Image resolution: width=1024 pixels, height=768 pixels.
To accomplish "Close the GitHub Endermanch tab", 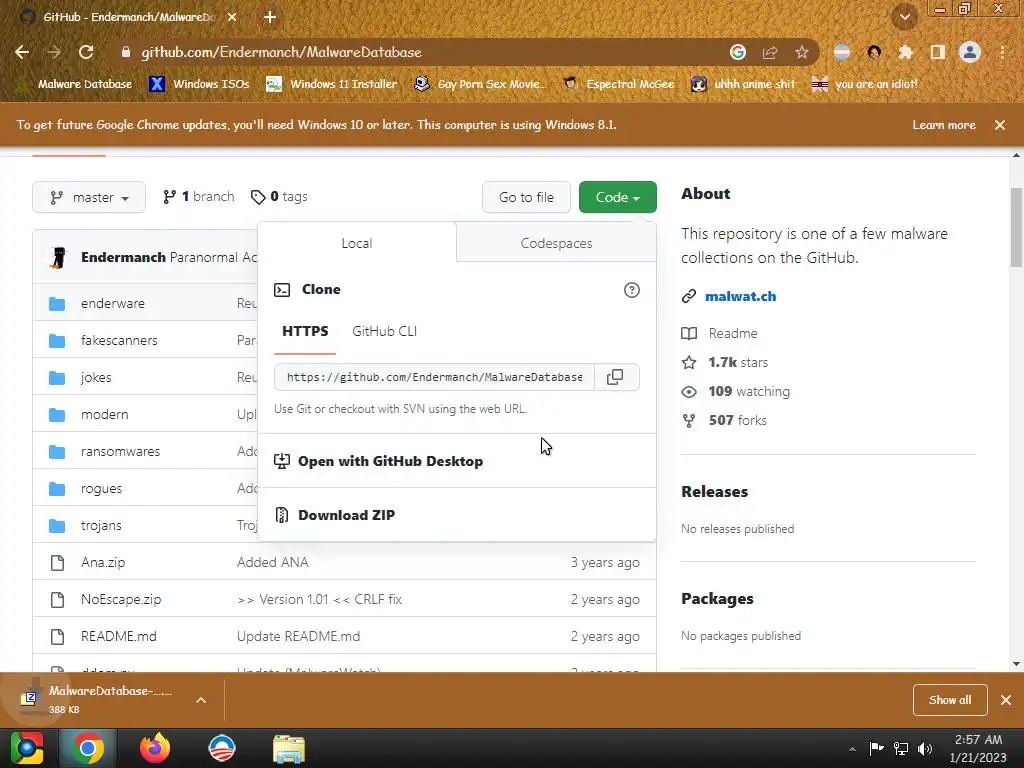I will click(x=232, y=18).
